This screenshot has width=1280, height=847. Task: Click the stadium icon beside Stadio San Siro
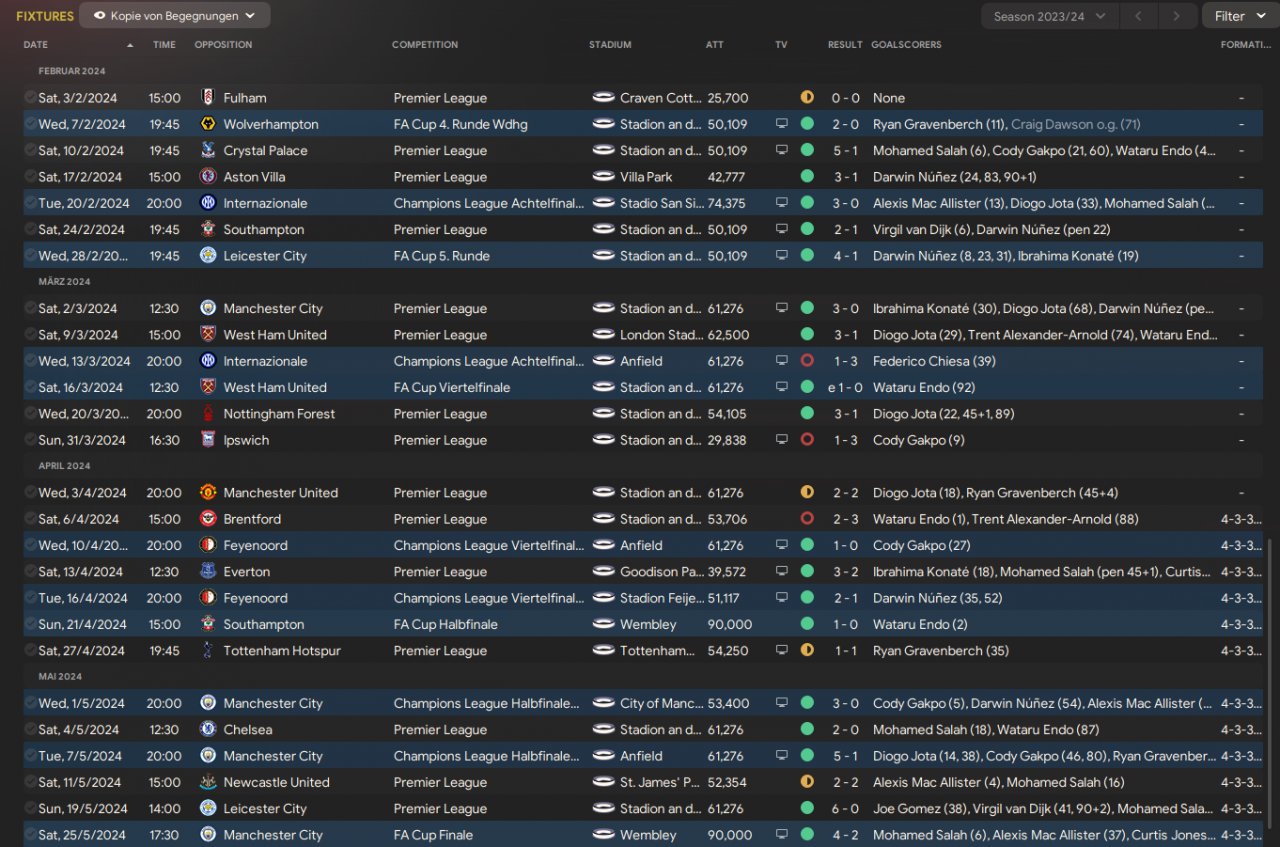click(603, 203)
